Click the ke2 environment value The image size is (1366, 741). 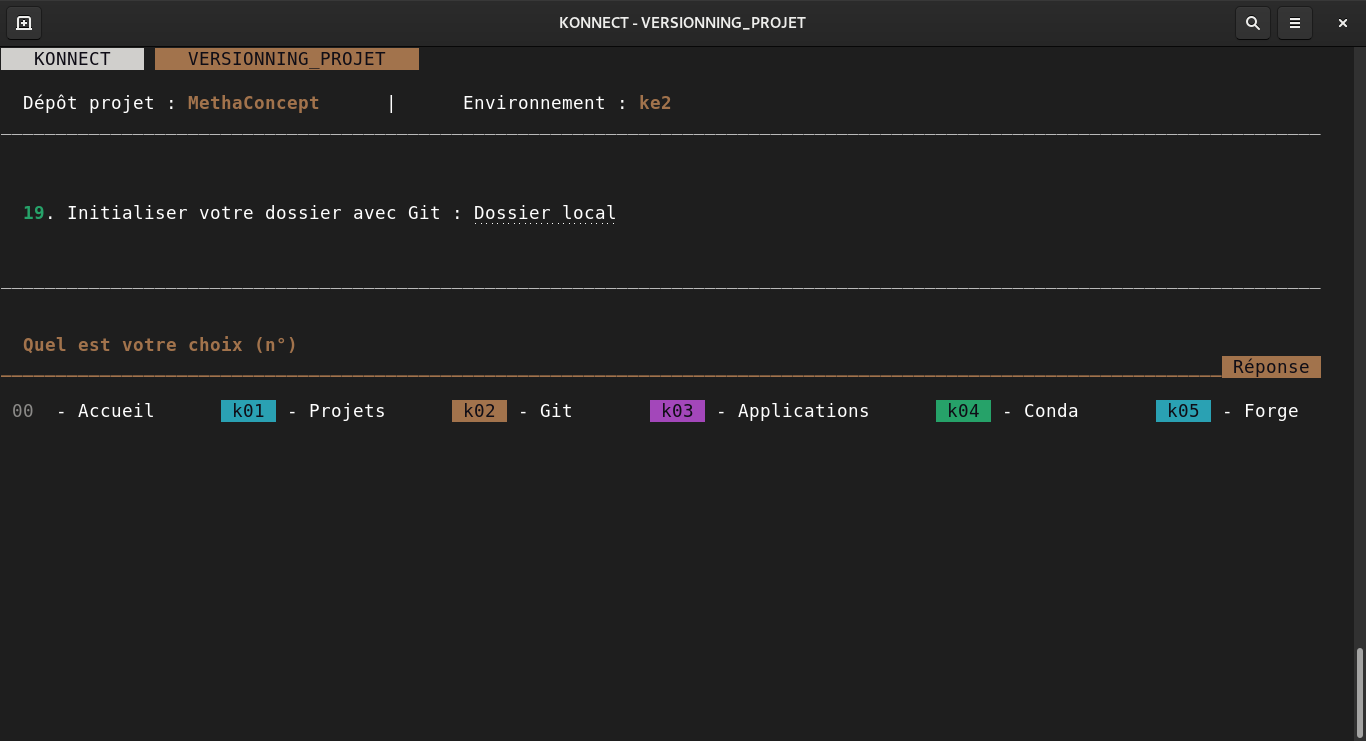click(655, 103)
